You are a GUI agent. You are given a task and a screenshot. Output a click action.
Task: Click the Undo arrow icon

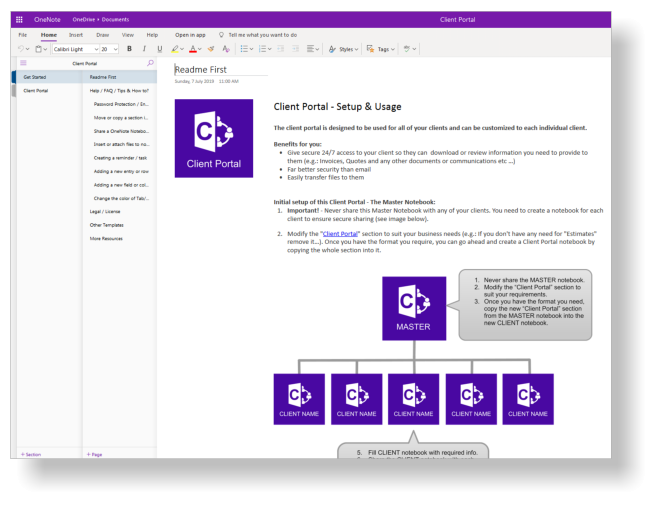click(21, 49)
